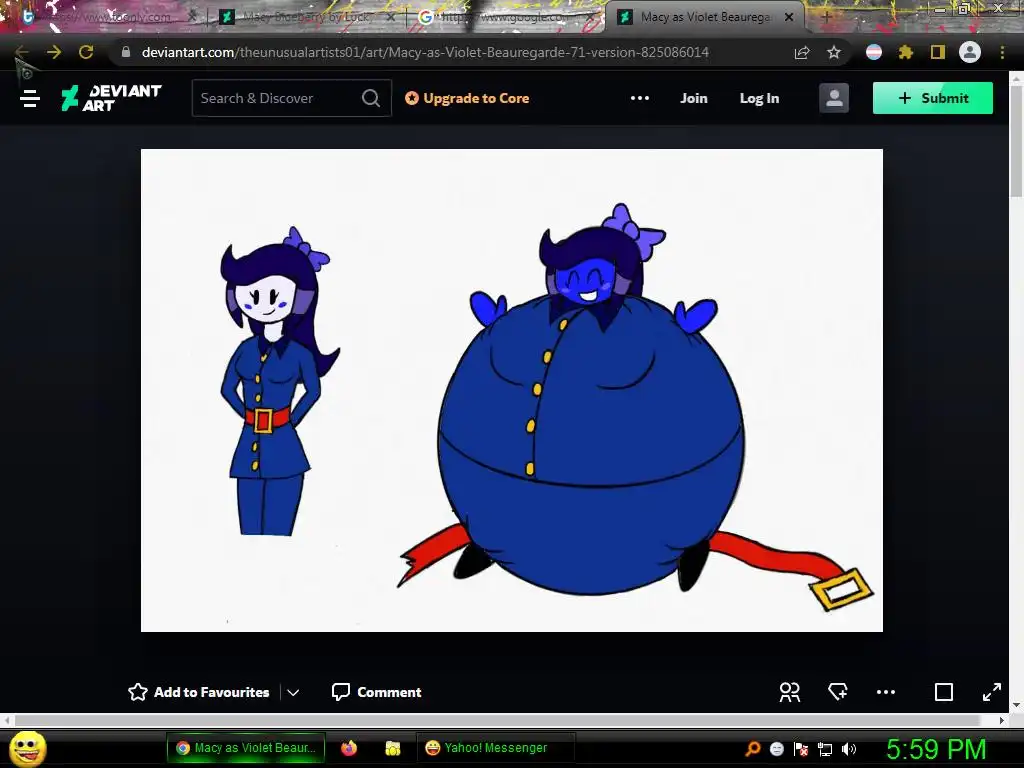The image size is (1024, 768).
Task: Open the Upgrade to Core link
Action: coord(467,98)
